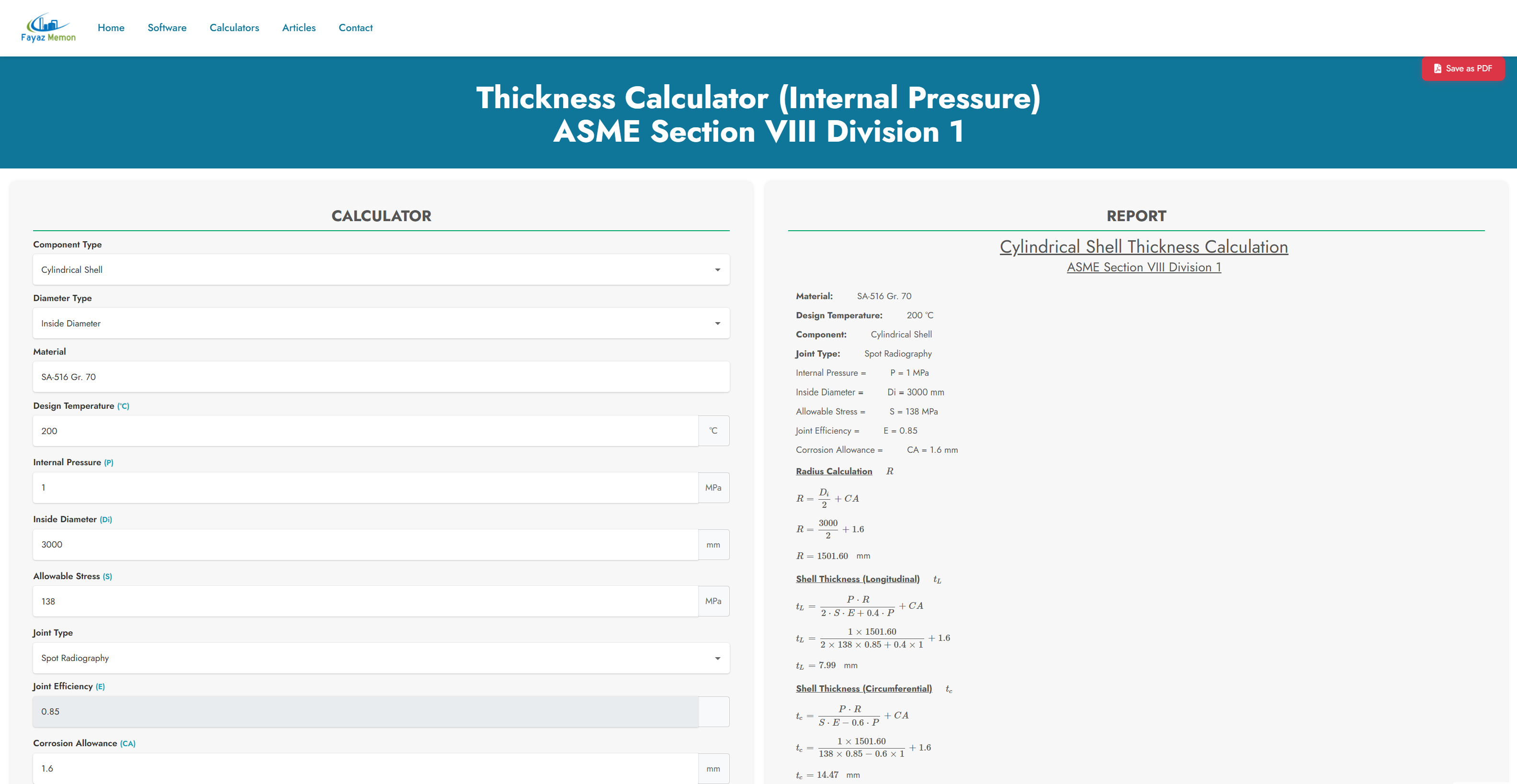
Task: Open the Contact menu item
Action: point(355,27)
